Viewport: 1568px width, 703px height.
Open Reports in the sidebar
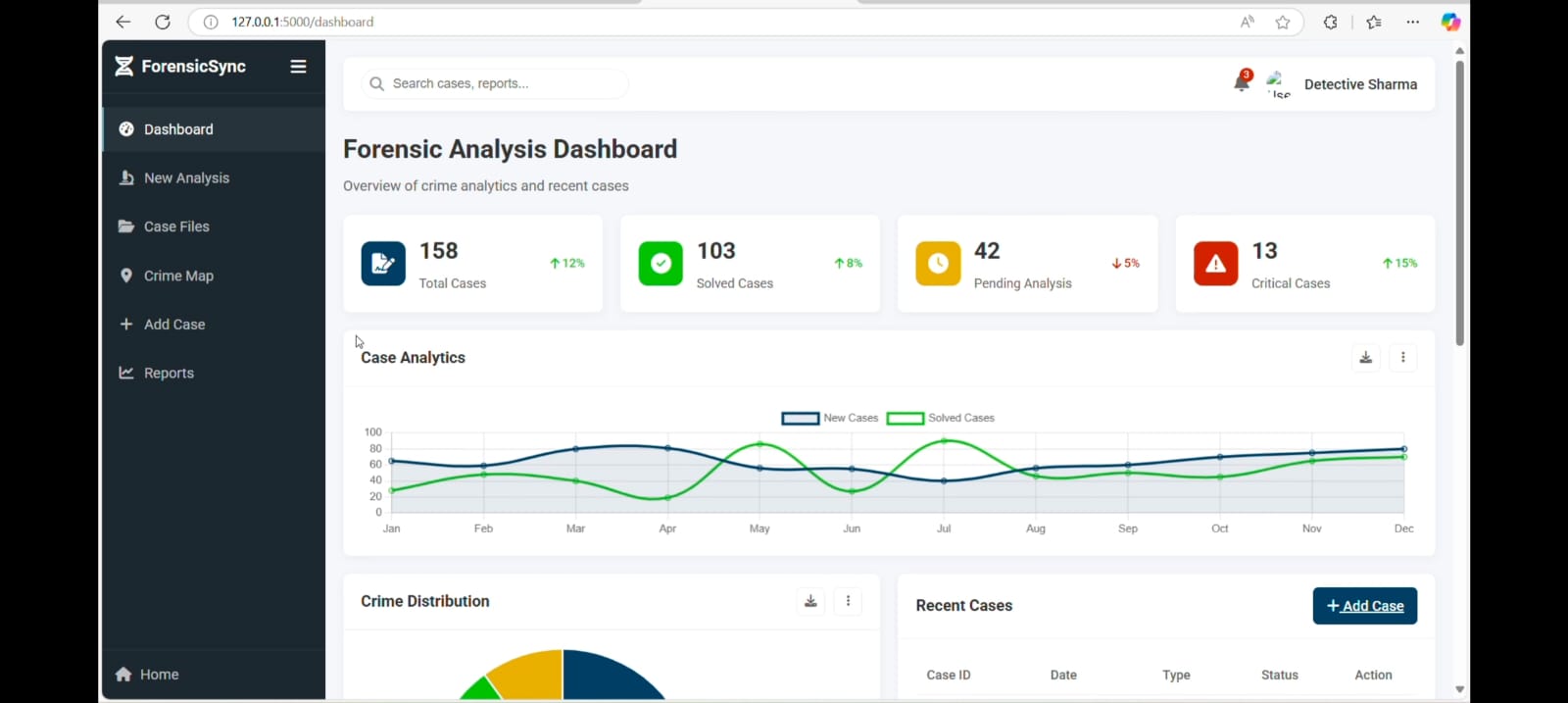coord(214,373)
